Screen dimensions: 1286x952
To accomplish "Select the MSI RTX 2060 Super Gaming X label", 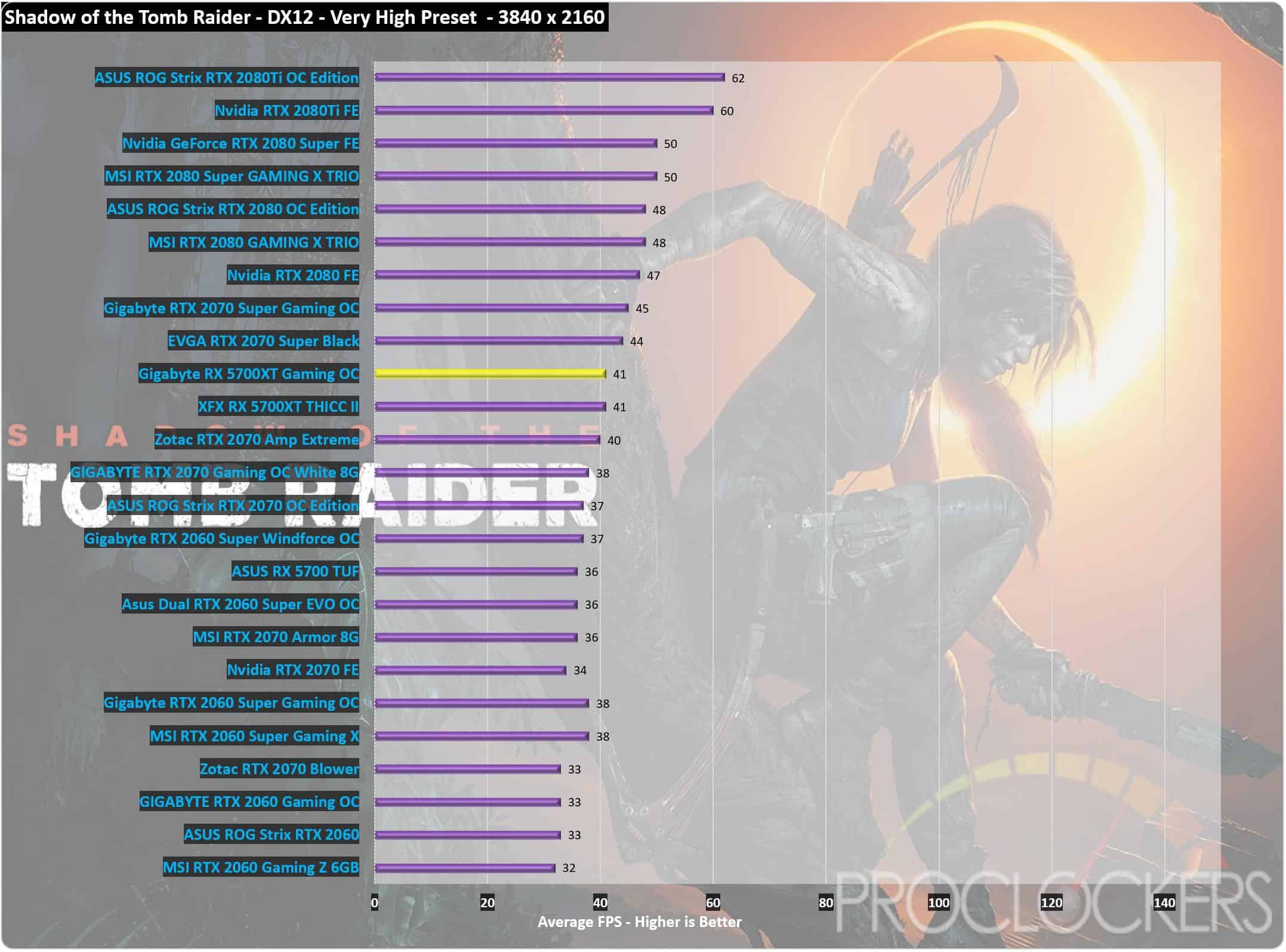I will (254, 736).
